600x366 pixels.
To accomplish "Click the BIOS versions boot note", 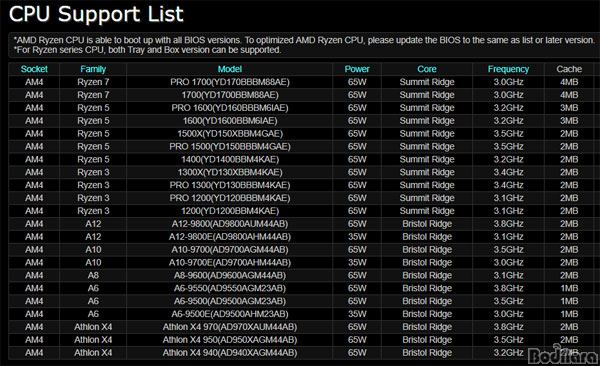I will coord(304,40).
